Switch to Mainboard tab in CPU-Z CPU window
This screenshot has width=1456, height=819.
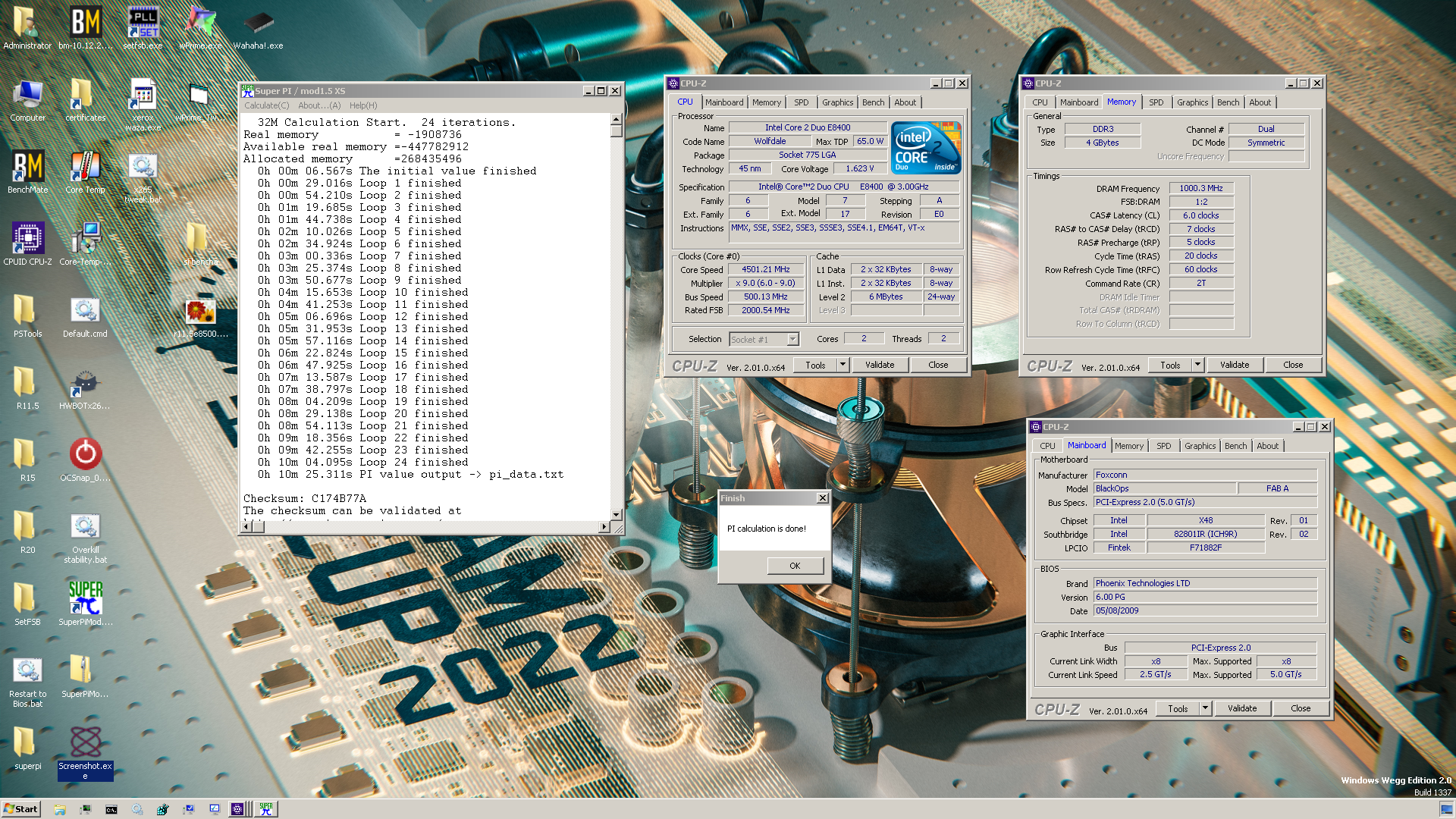[x=724, y=102]
